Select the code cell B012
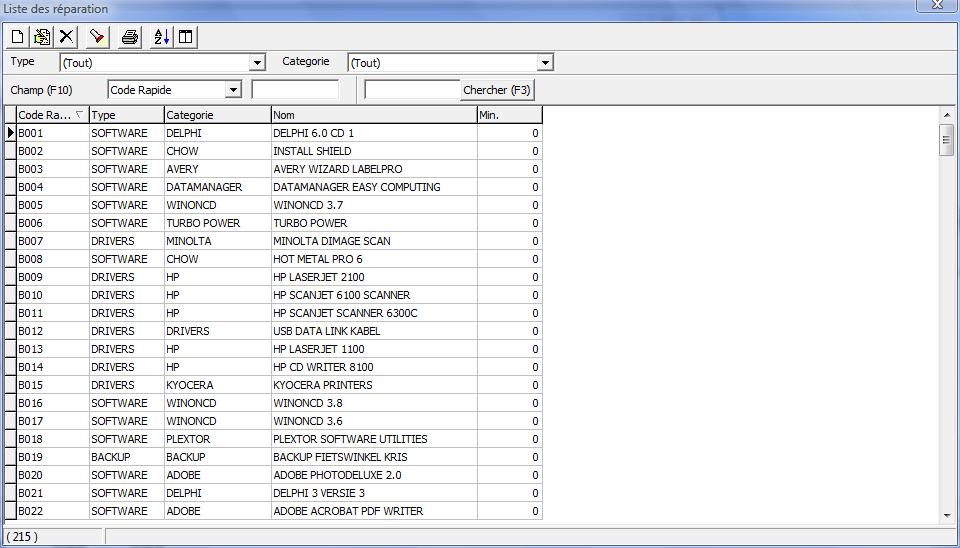This screenshot has height=548, width=960. click(53, 331)
